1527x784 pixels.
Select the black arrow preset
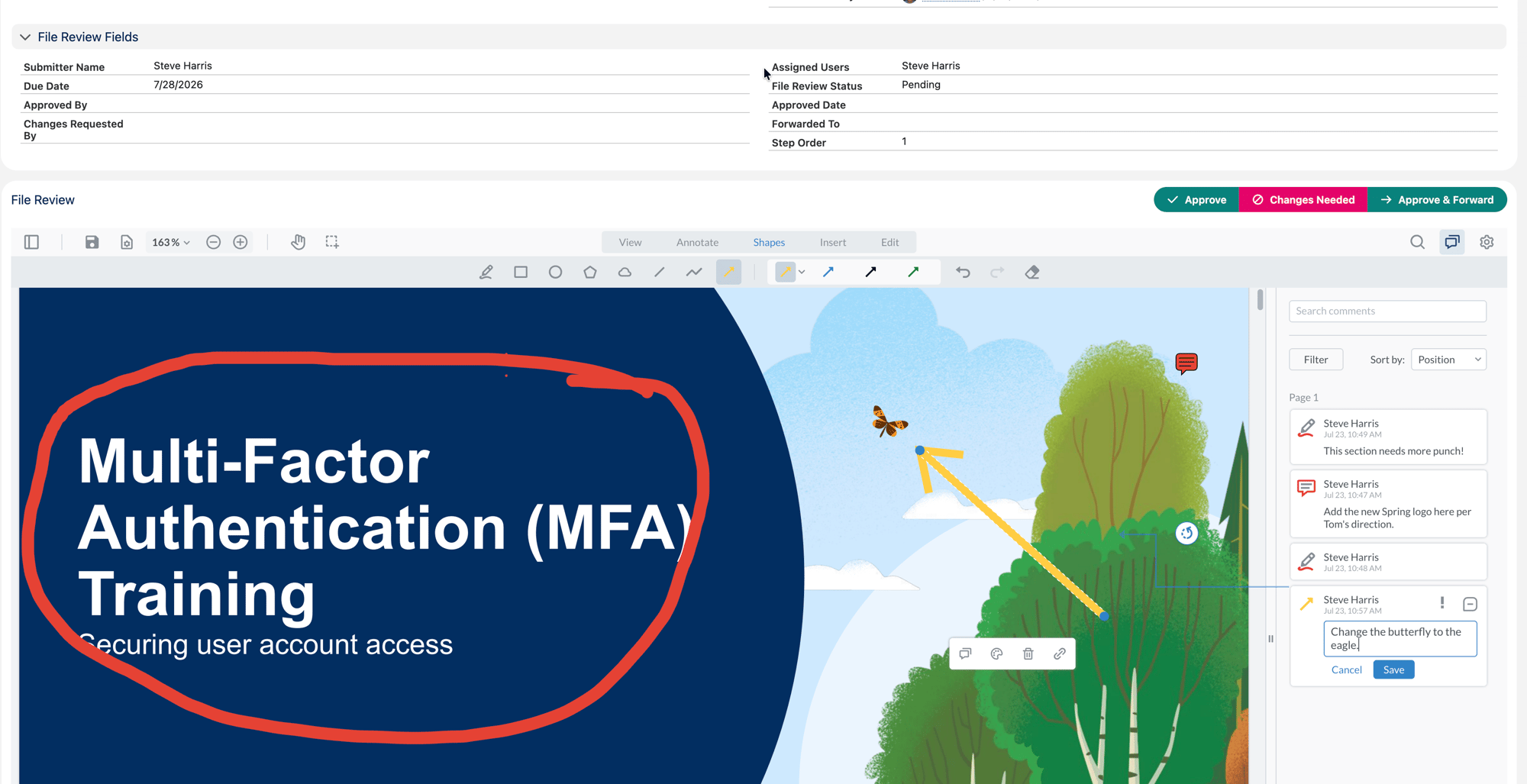tap(870, 272)
